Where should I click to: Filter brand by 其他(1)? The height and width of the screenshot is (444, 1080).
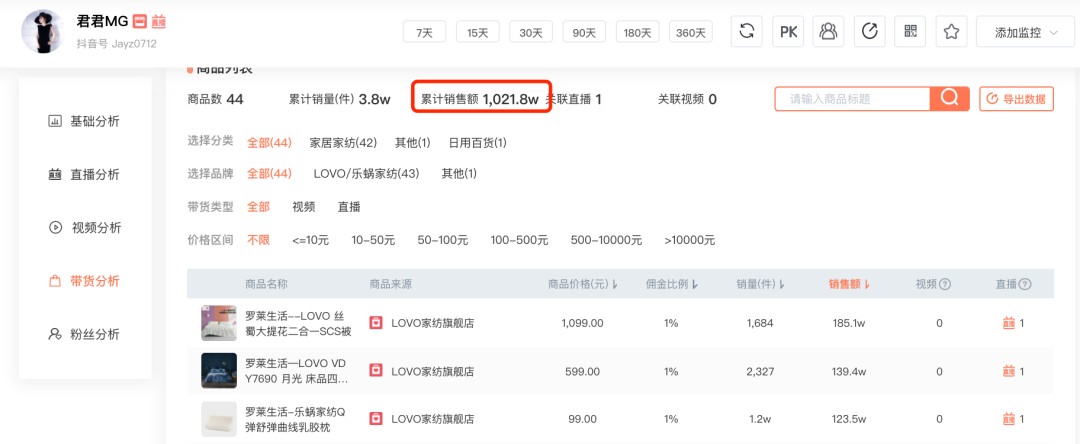459,174
